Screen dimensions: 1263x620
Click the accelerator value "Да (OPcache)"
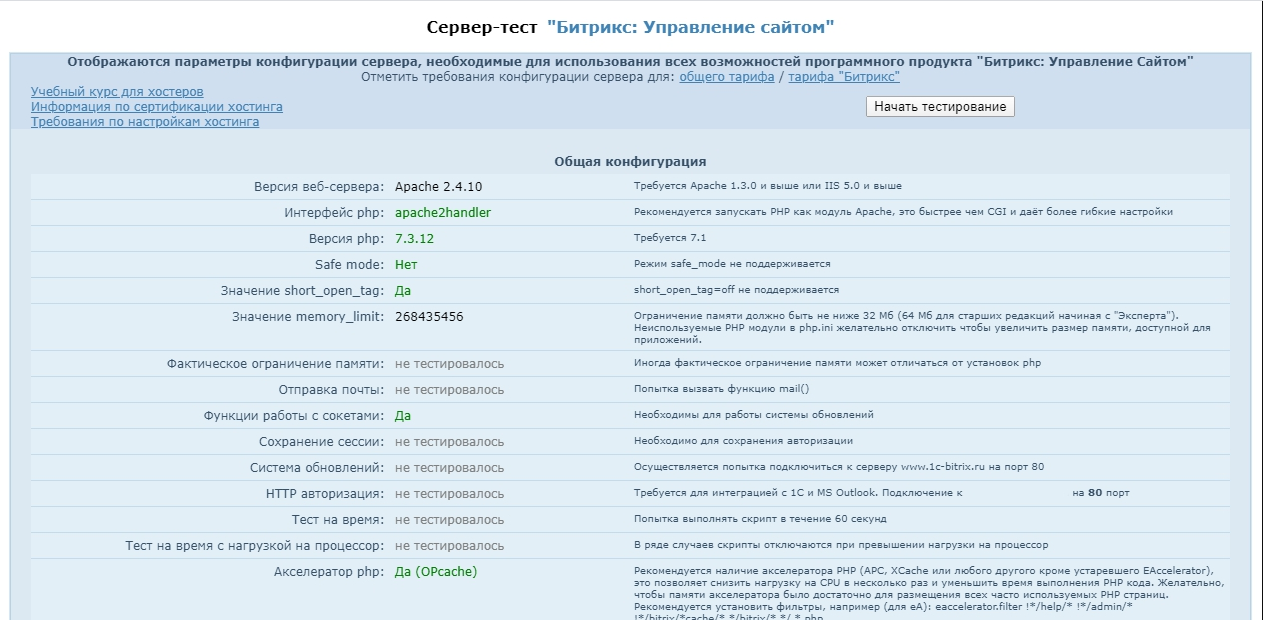[436, 572]
